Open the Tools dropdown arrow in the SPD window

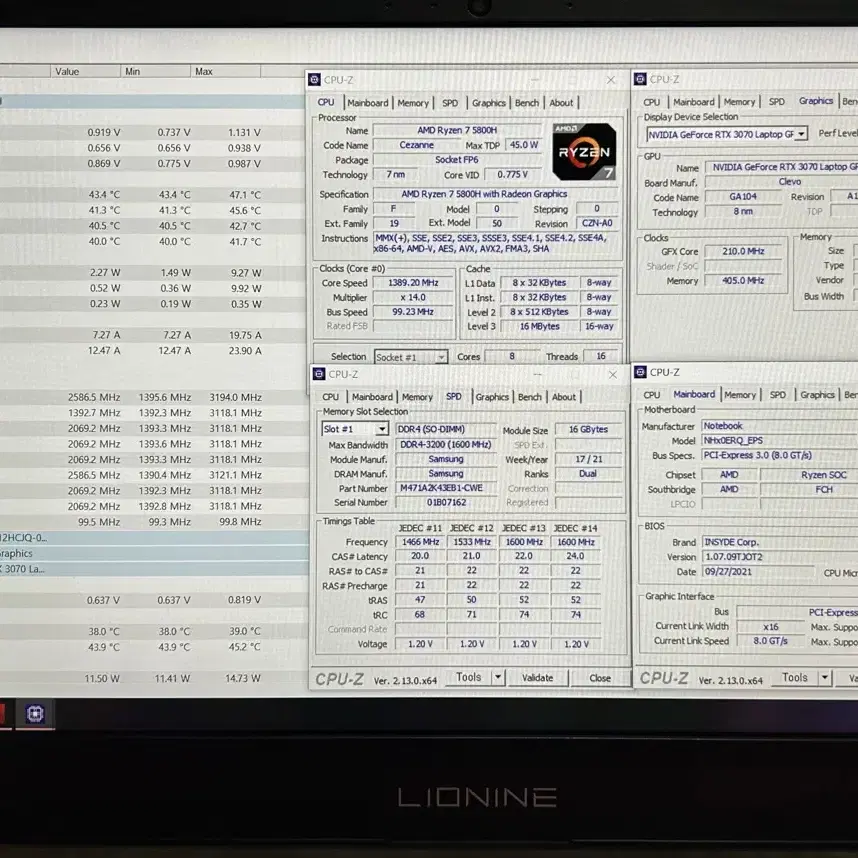(x=498, y=677)
